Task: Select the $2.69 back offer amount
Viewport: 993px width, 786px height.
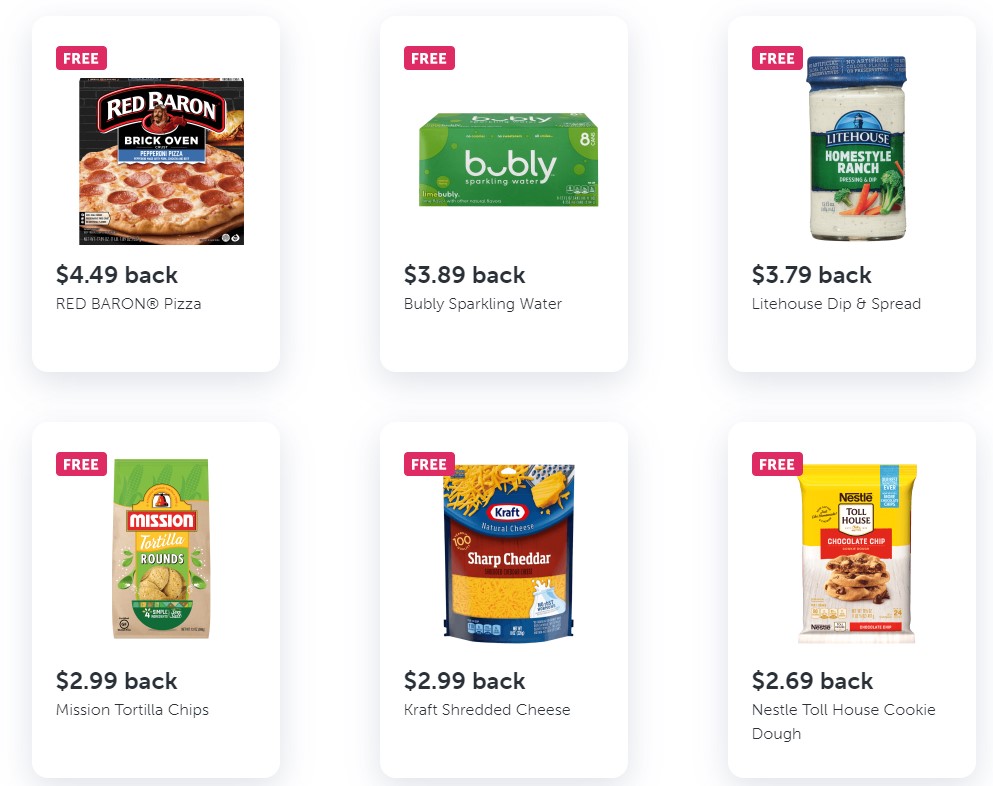Action: [x=813, y=681]
